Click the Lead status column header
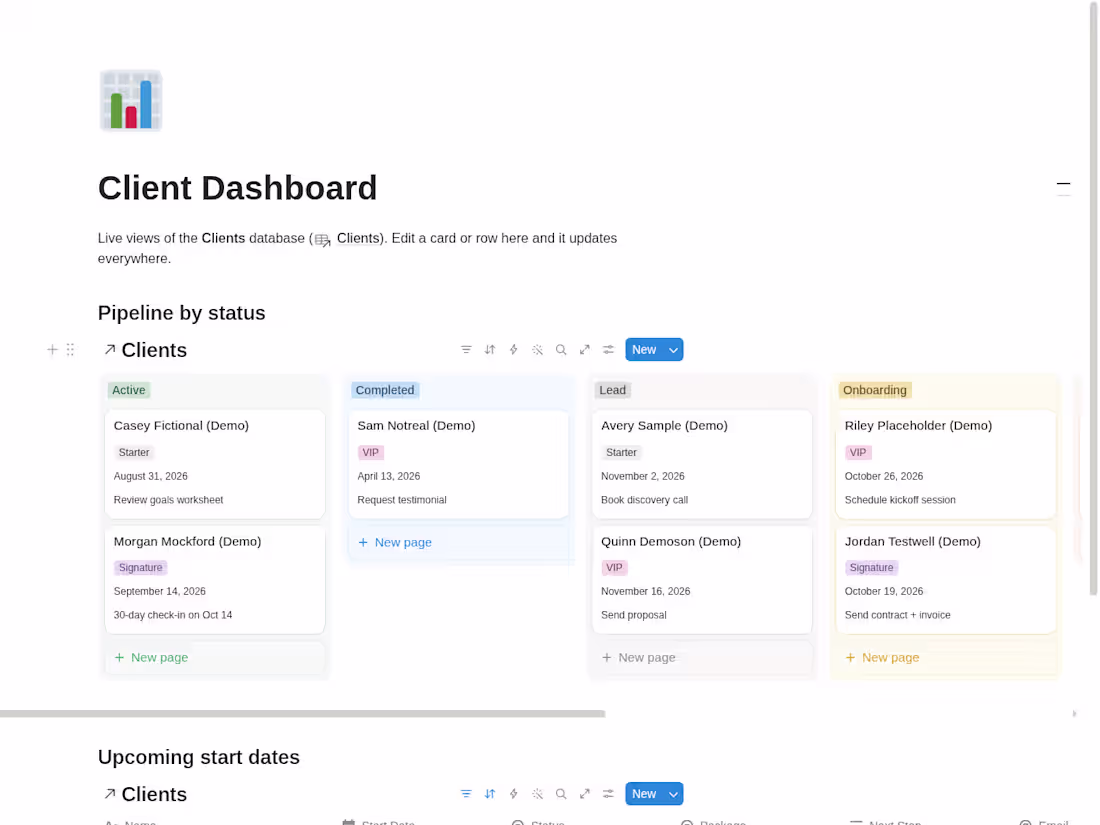The height and width of the screenshot is (825, 1100). pyautogui.click(x=612, y=390)
